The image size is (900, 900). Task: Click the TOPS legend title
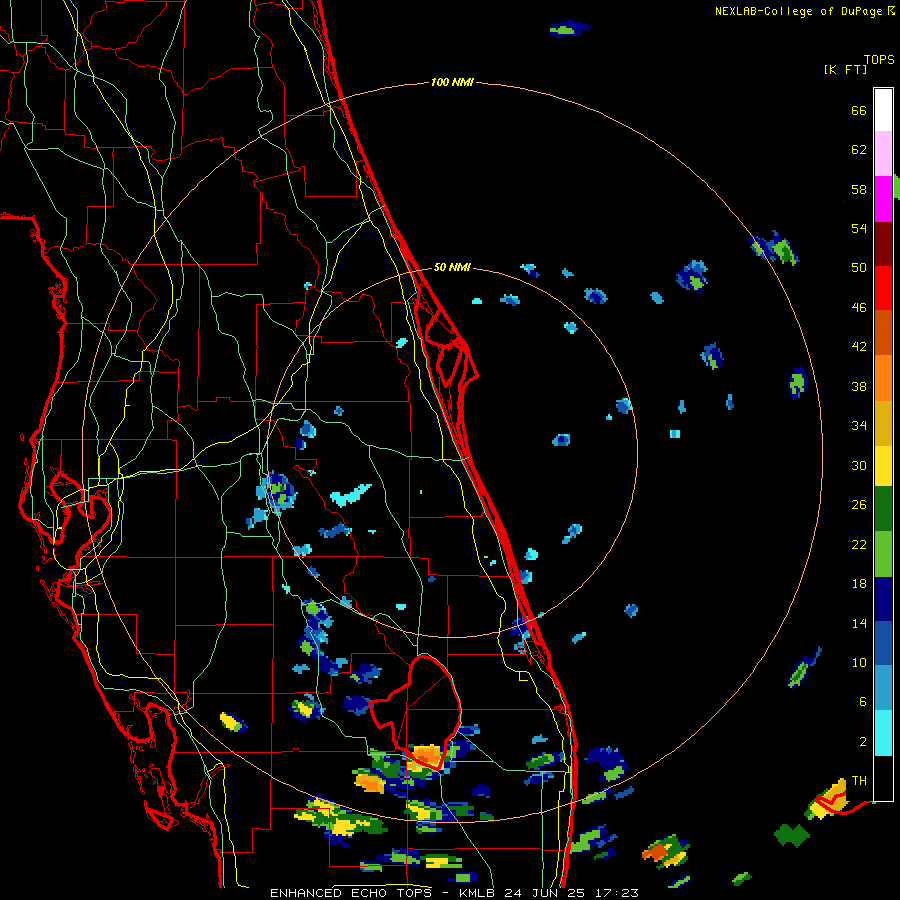[879, 59]
